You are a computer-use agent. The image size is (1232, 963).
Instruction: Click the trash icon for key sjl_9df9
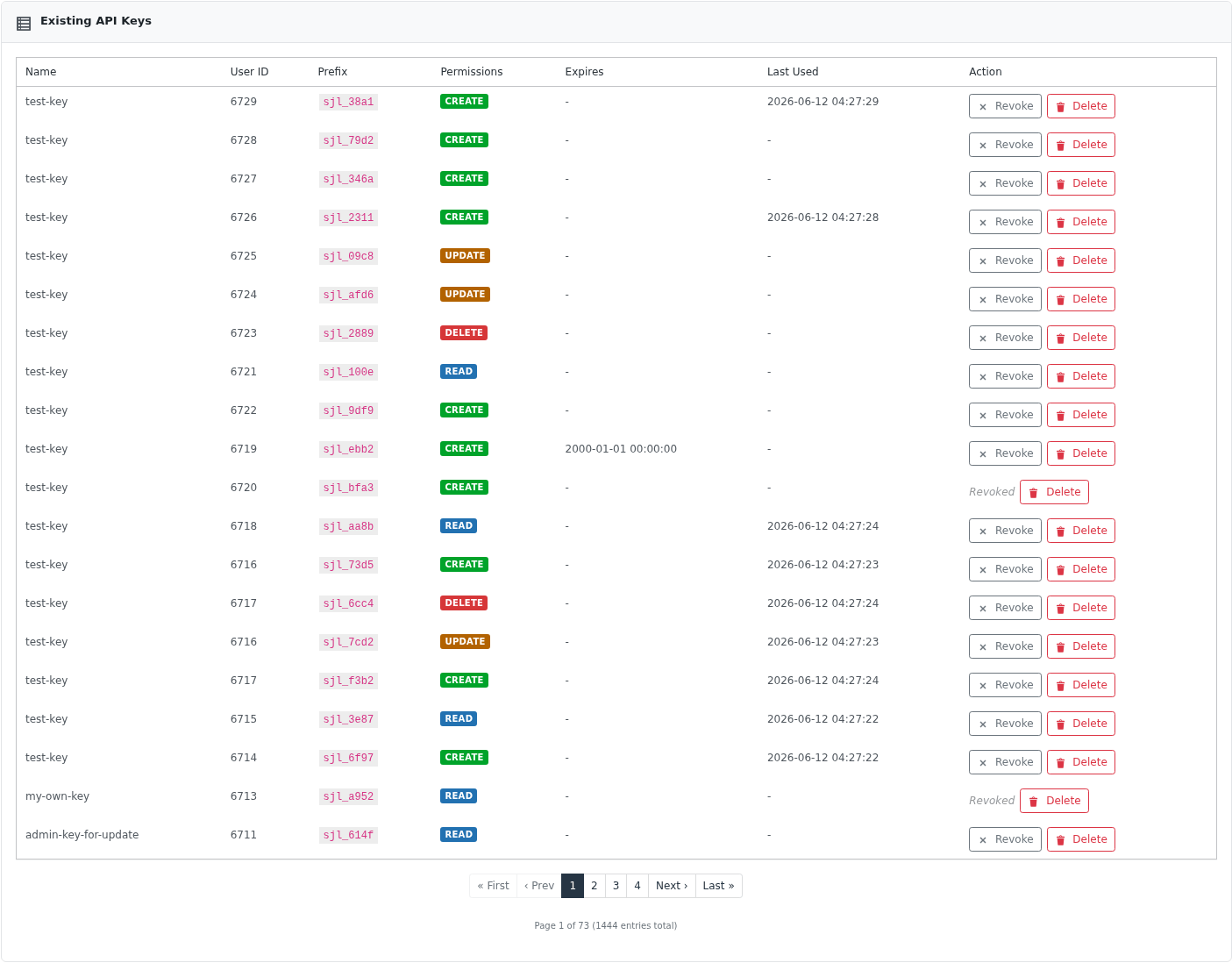click(x=1060, y=416)
